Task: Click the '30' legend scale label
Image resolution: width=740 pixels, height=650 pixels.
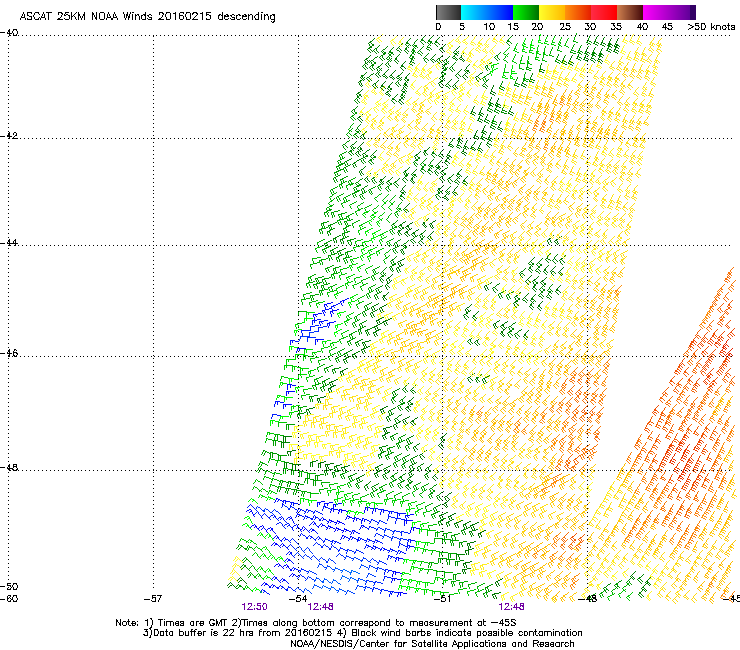Action: click(590, 27)
